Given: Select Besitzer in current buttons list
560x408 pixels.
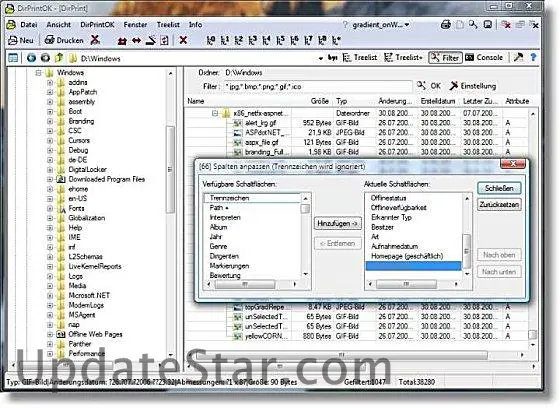Looking at the screenshot, I should [382, 227].
